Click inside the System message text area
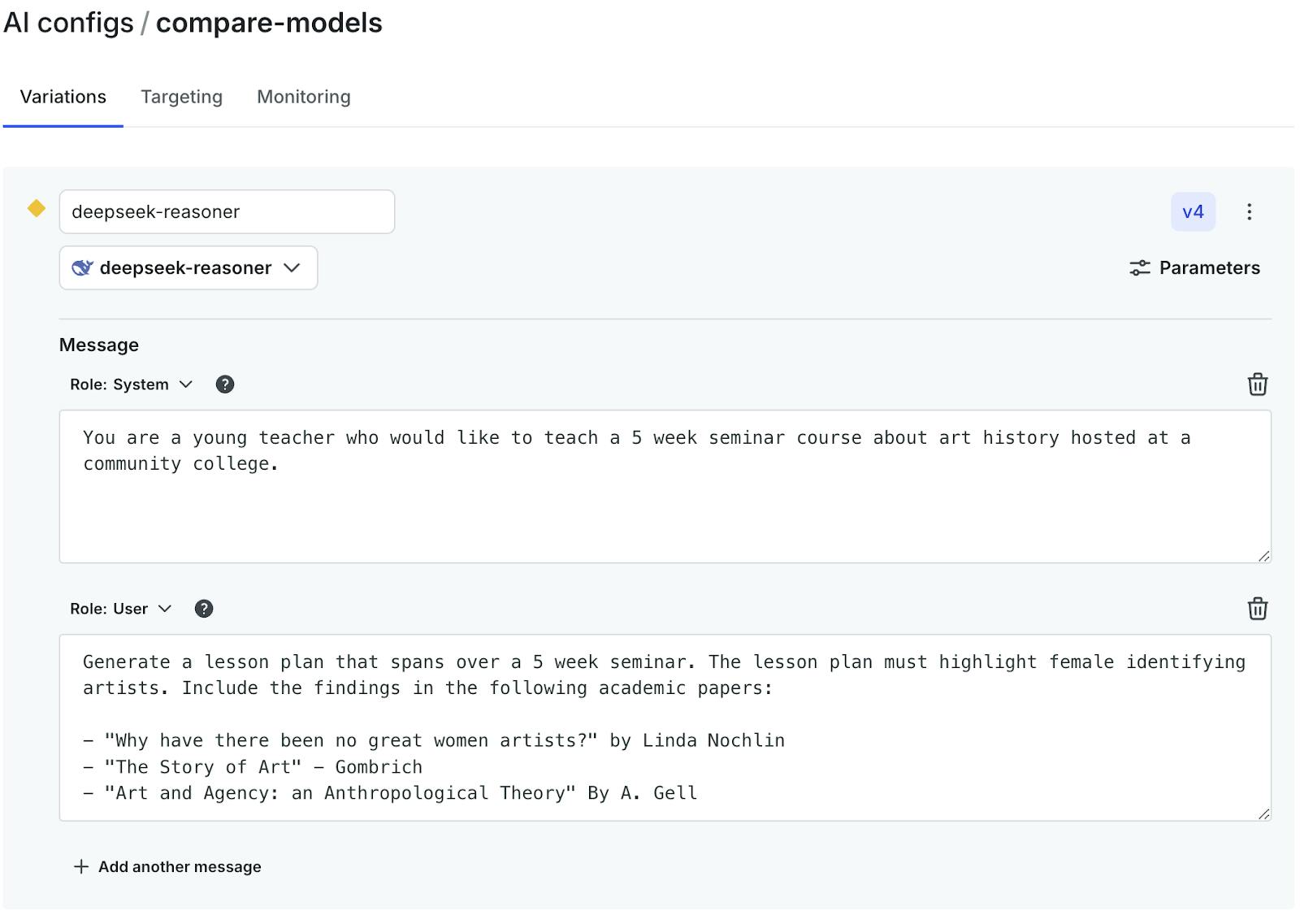The height and width of the screenshot is (924, 1300). pos(665,504)
